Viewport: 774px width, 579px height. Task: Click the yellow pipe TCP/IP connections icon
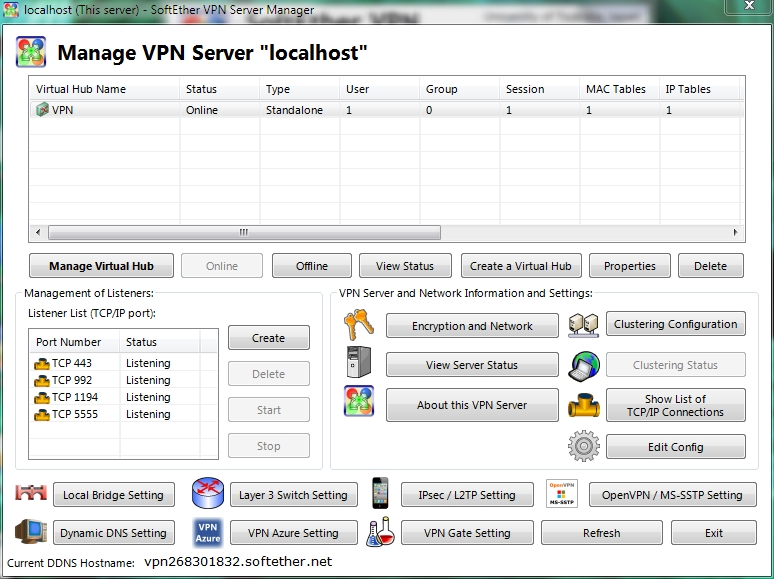point(583,405)
